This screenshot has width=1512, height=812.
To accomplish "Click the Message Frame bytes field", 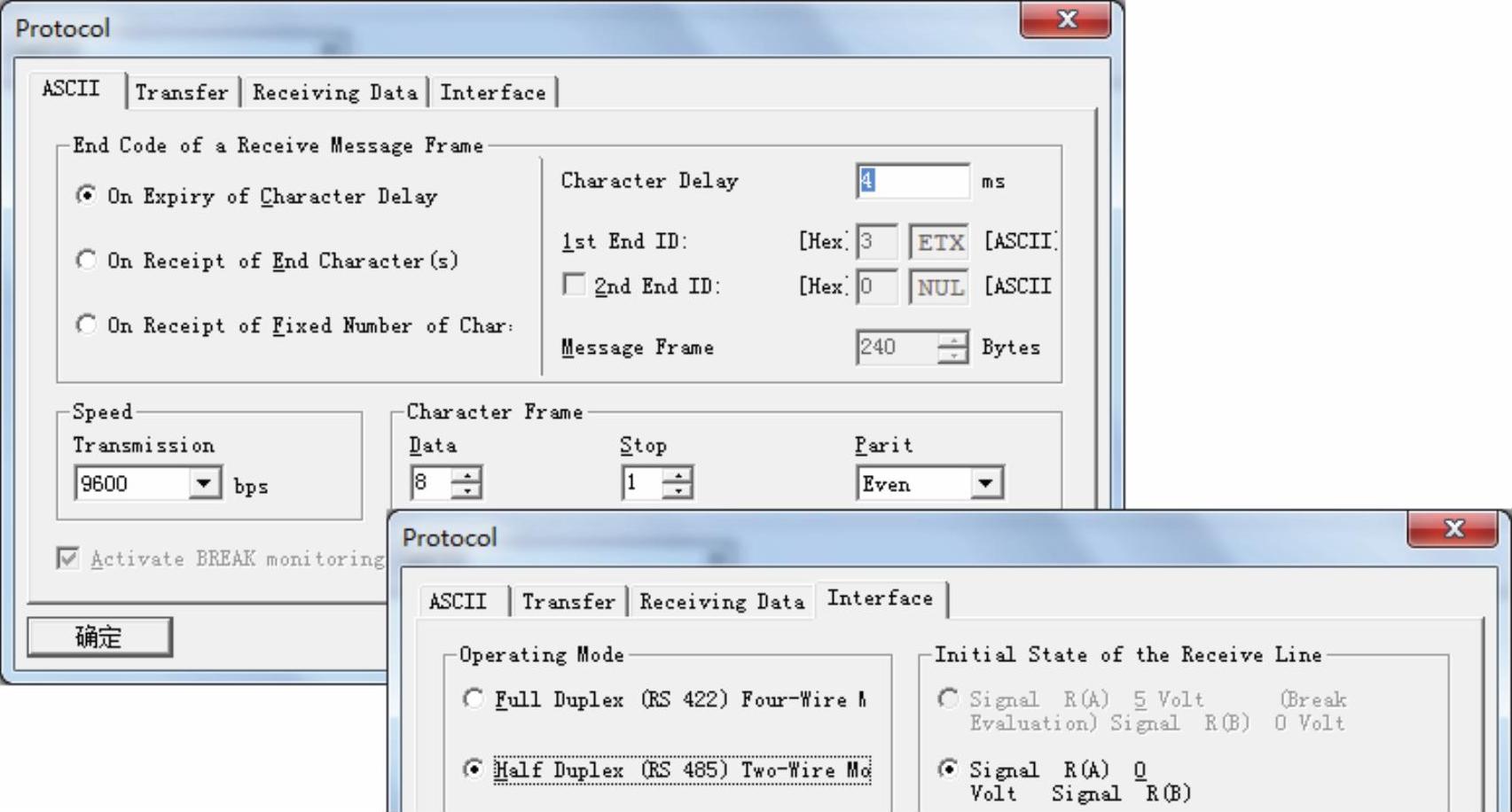I will coord(897,347).
